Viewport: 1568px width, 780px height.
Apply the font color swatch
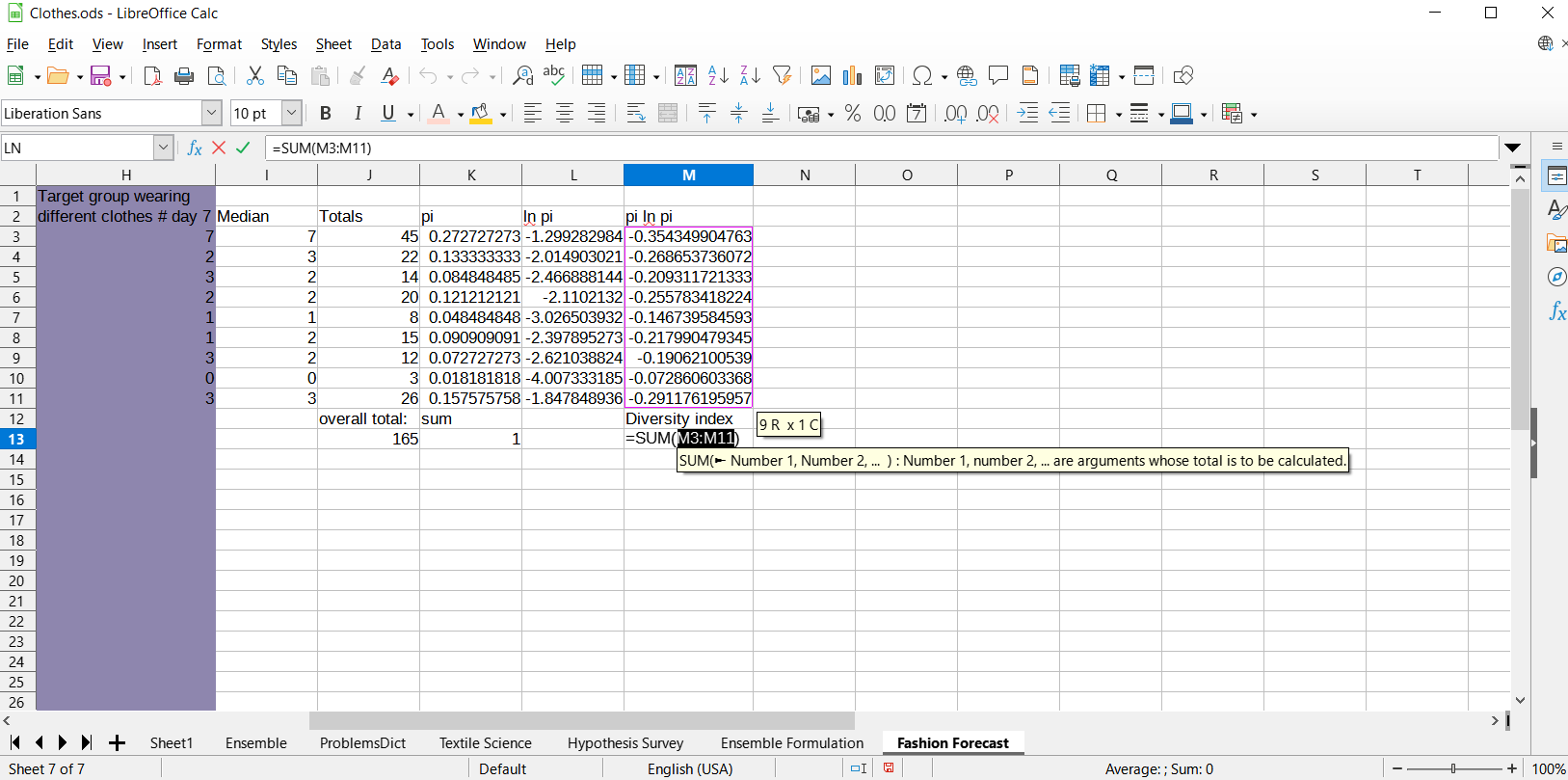[x=439, y=114]
